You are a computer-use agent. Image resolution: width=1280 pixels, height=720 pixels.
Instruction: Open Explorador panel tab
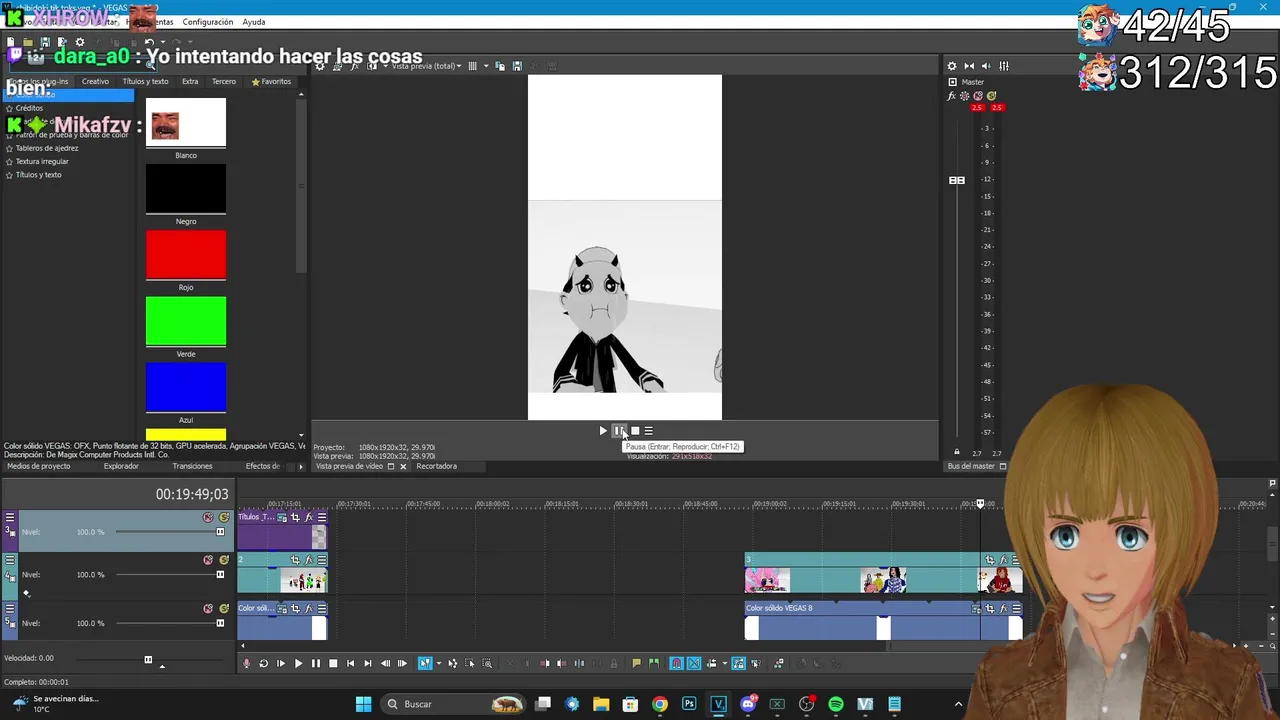pos(121,466)
